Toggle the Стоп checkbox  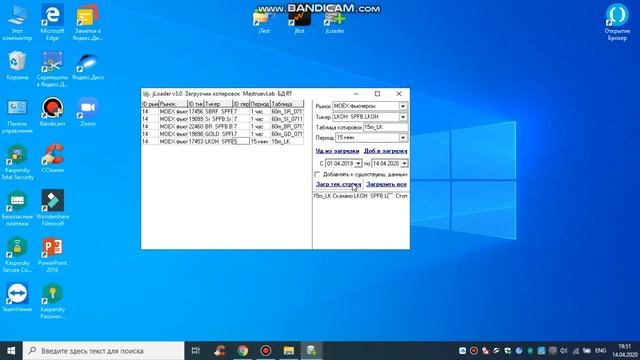click(x=390, y=196)
